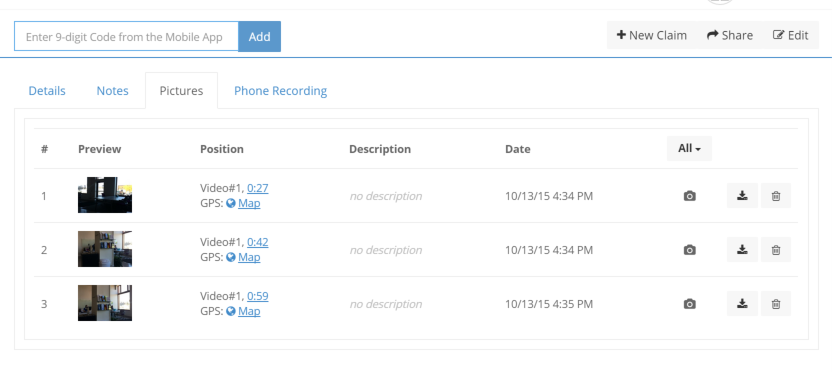Screen dimensions: 832x372
Task: Click the camera icon in row 2
Action: [689, 250]
